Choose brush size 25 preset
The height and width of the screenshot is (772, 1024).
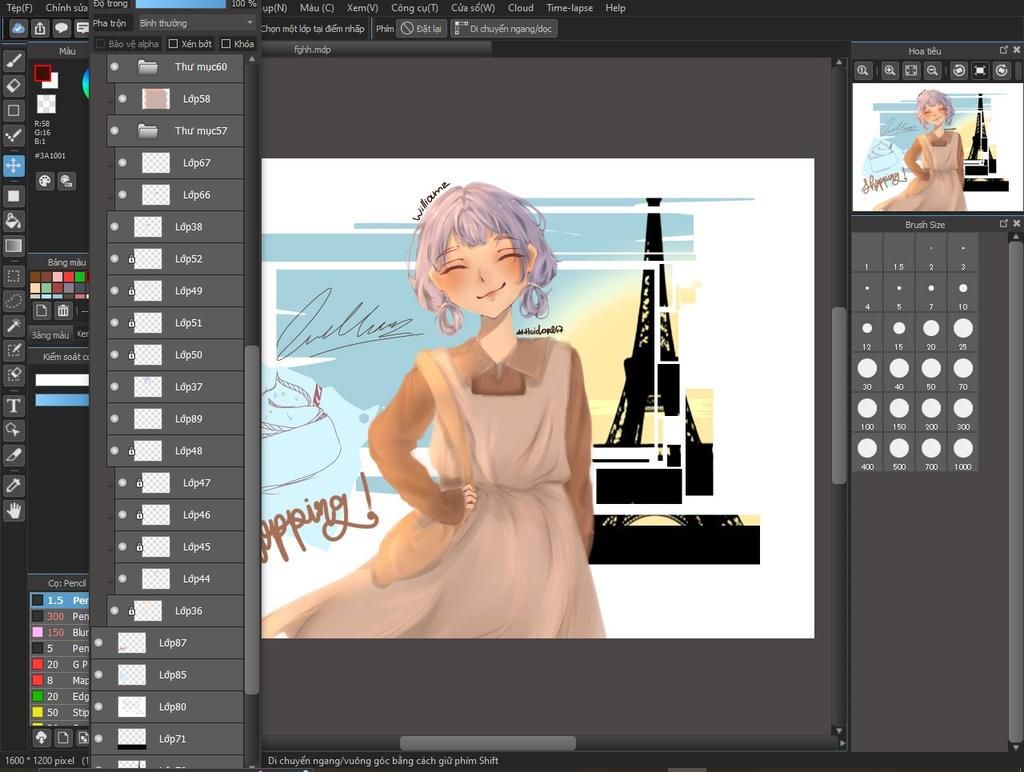point(963,332)
